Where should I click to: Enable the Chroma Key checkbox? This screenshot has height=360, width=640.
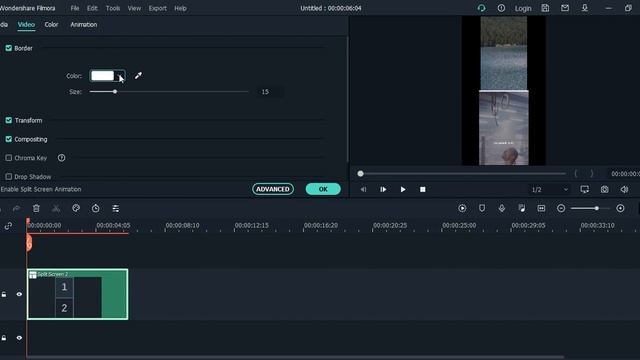[9, 158]
